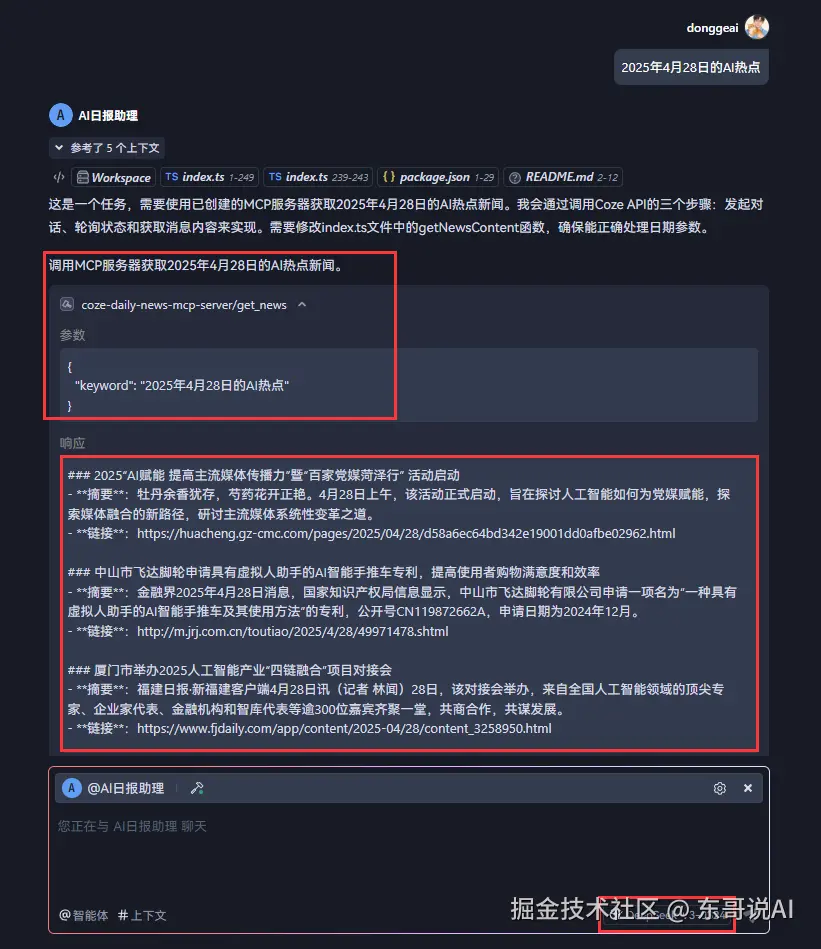Collapse the 参考了 5 个上下文 section
The image size is (821, 949).
point(106,148)
